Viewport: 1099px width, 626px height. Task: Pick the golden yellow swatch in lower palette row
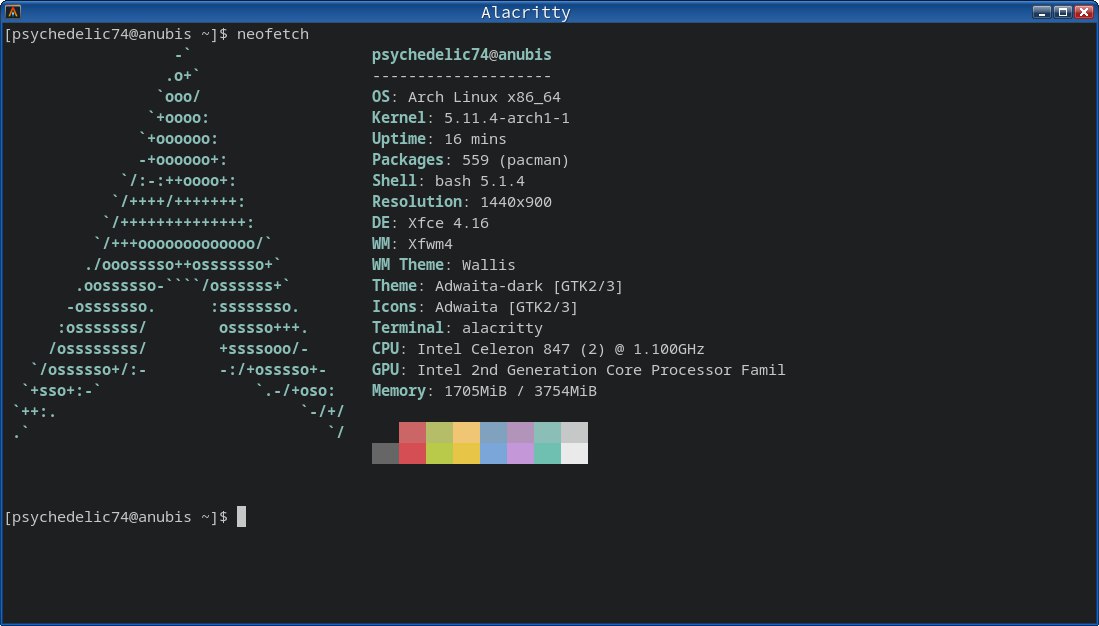pyautogui.click(x=467, y=454)
